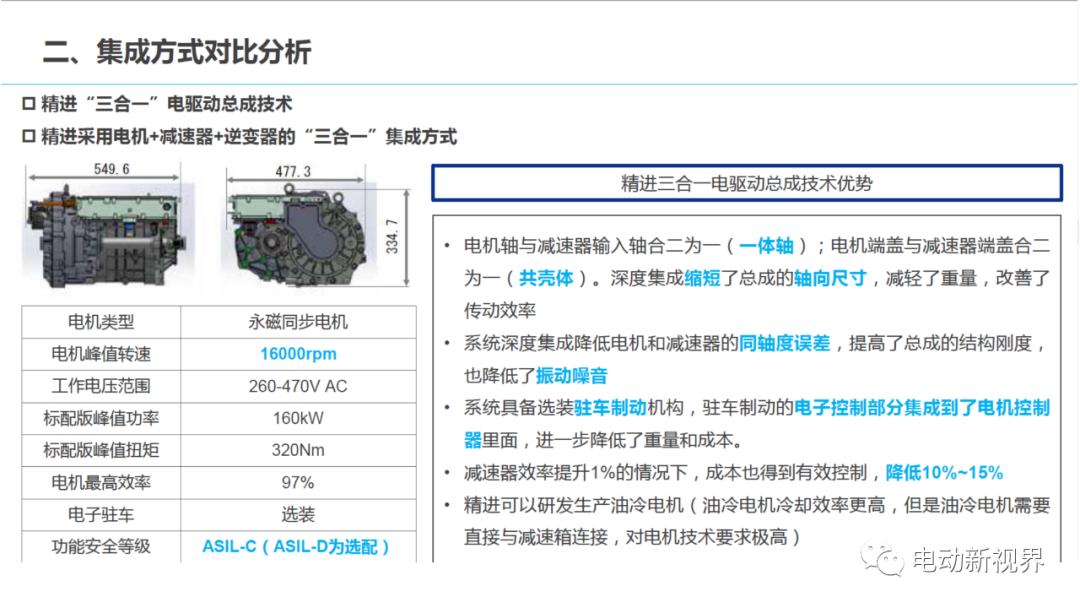The width and height of the screenshot is (1080, 608).
Task: Click the blue term 同轴度误差
Action: point(785,343)
